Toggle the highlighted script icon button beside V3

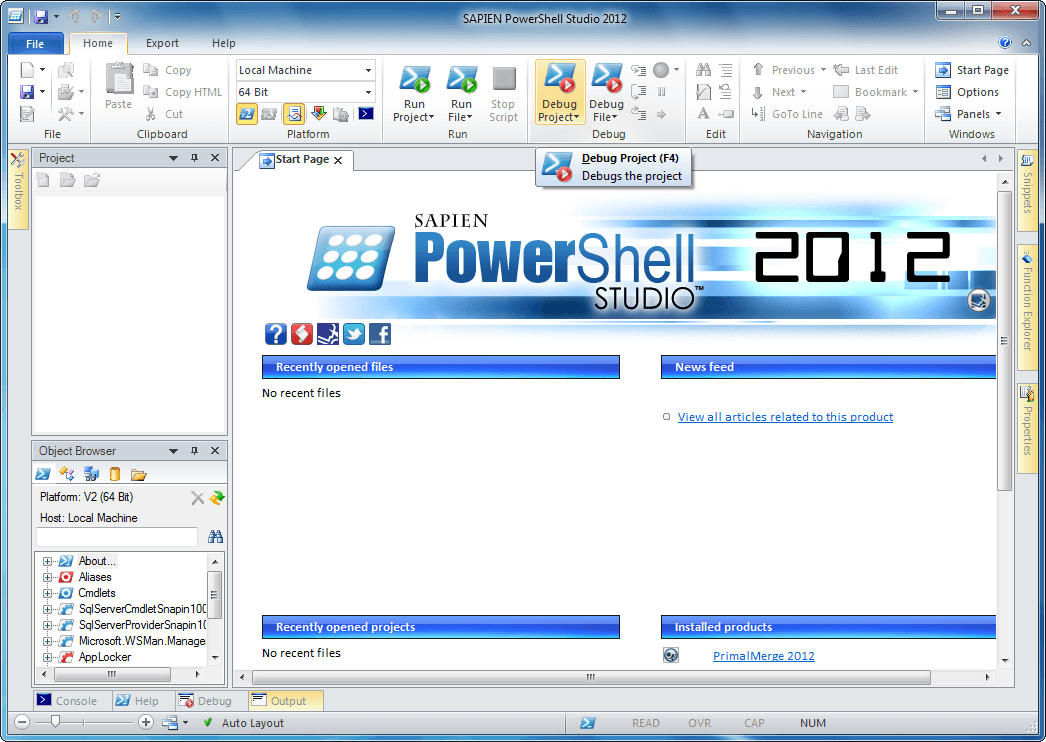[294, 114]
